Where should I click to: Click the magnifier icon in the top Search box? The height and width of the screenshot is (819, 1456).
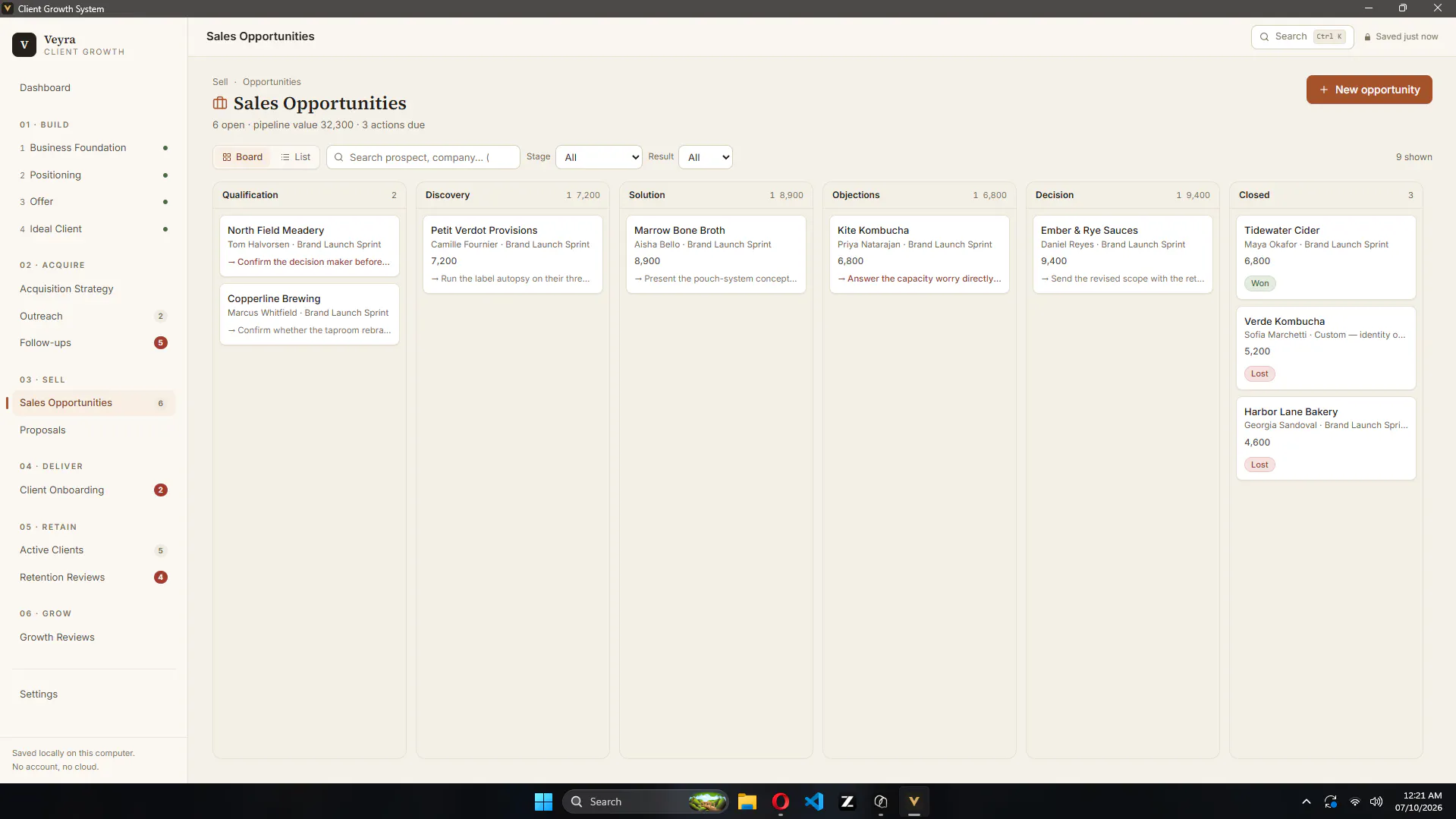[x=1264, y=36]
